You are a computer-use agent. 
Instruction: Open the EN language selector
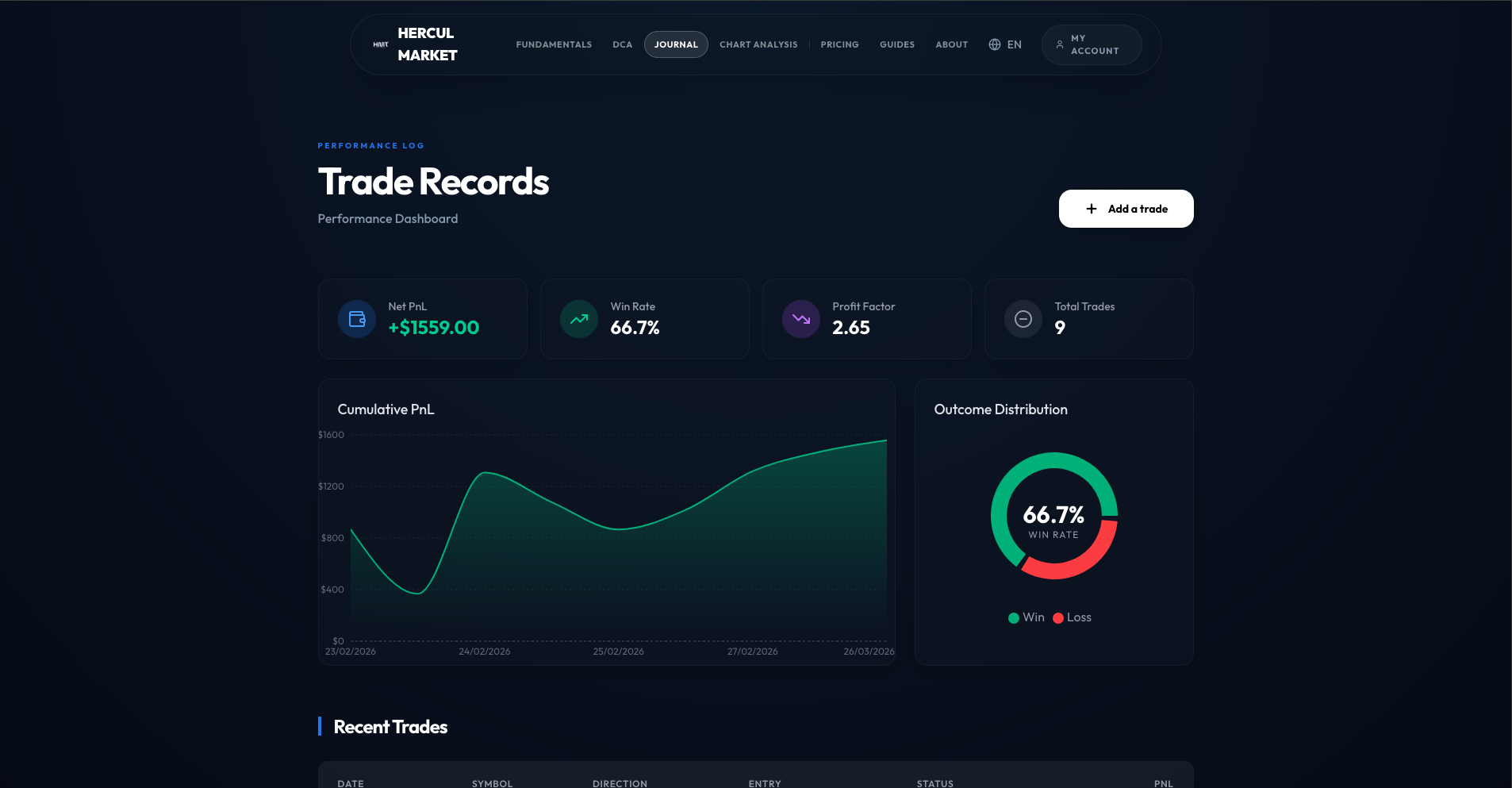pyautogui.click(x=1005, y=44)
